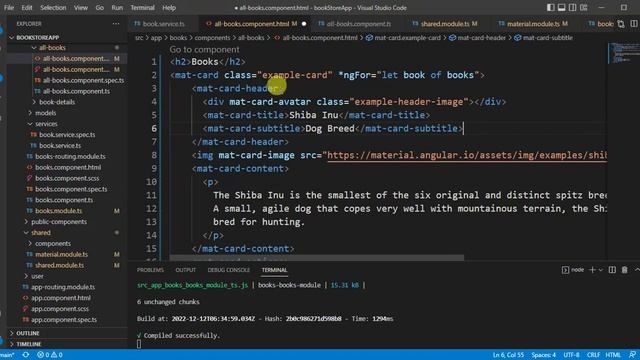Change language mode HTML in status bar
The height and width of the screenshot is (360, 640).
point(613,355)
